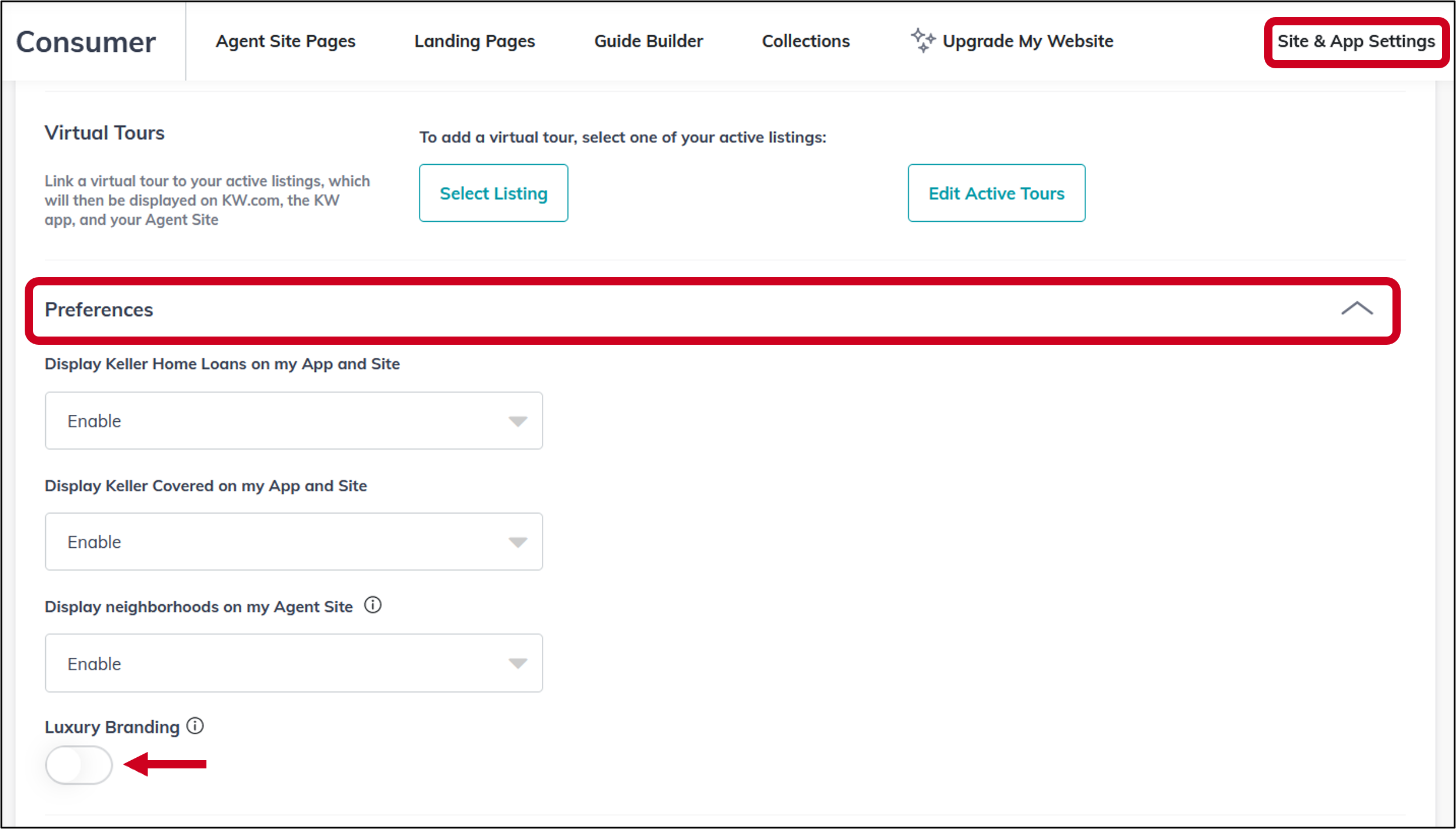The height and width of the screenshot is (829, 1456).
Task: Click 'Display Keller Covered on my App and Site' label
Action: (x=206, y=486)
